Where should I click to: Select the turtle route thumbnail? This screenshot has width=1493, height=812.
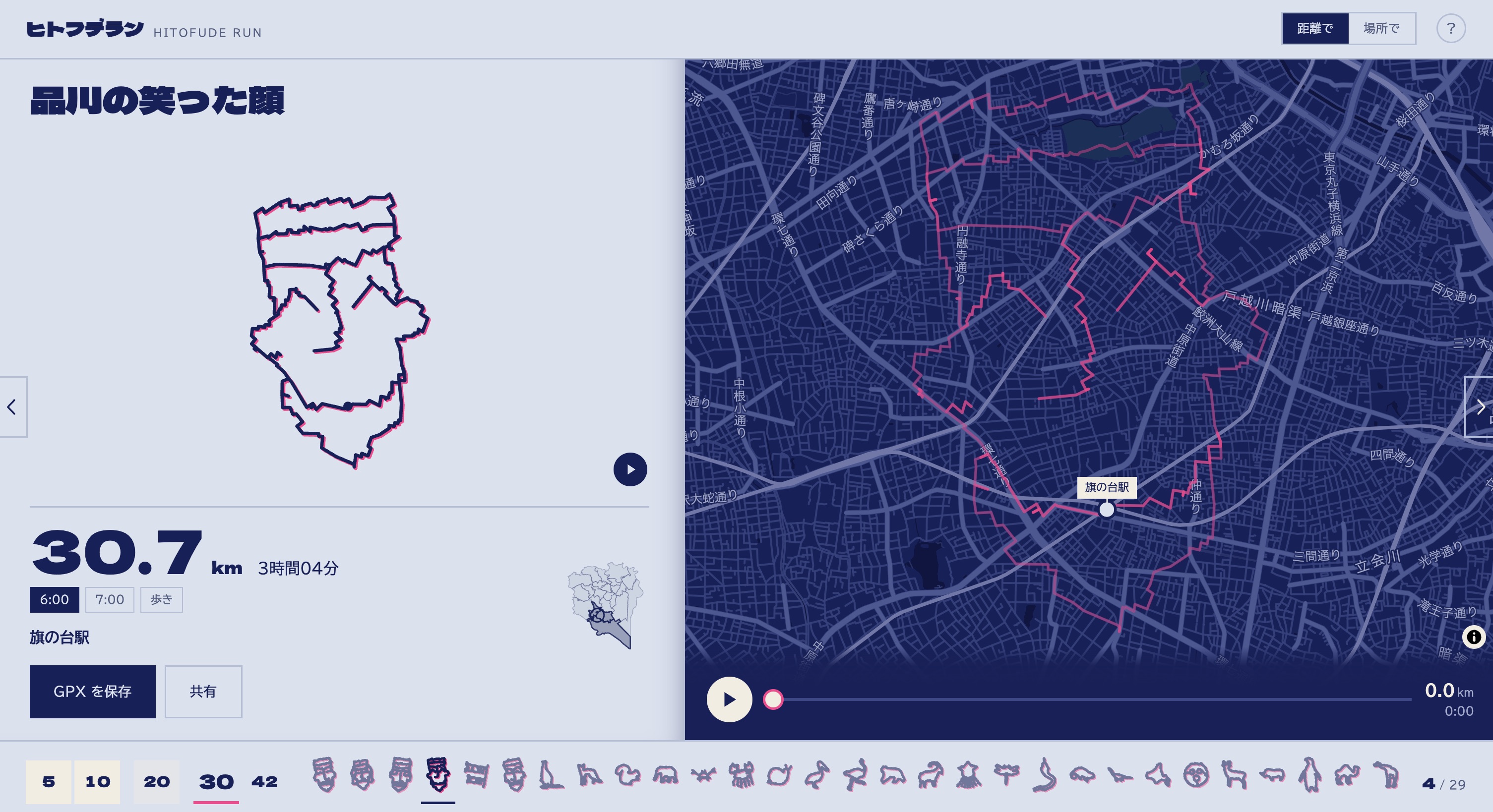pyautogui.click(x=1082, y=774)
